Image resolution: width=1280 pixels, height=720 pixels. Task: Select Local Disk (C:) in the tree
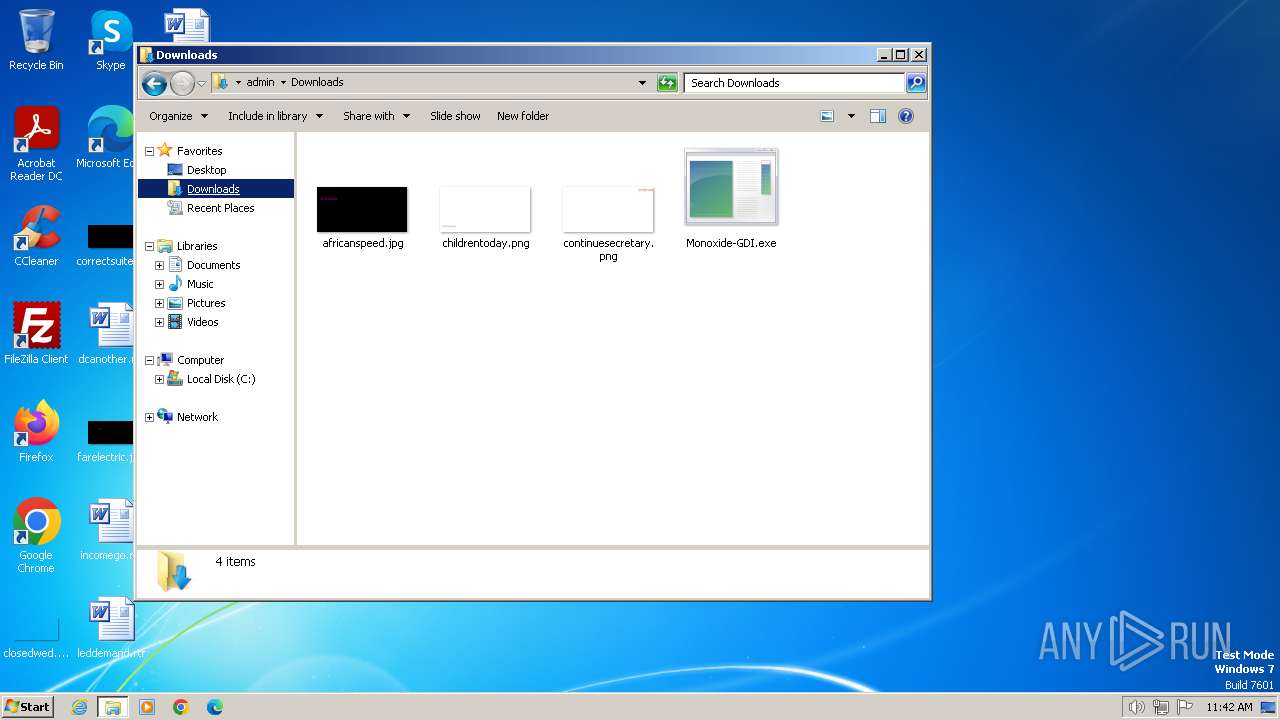[220, 379]
